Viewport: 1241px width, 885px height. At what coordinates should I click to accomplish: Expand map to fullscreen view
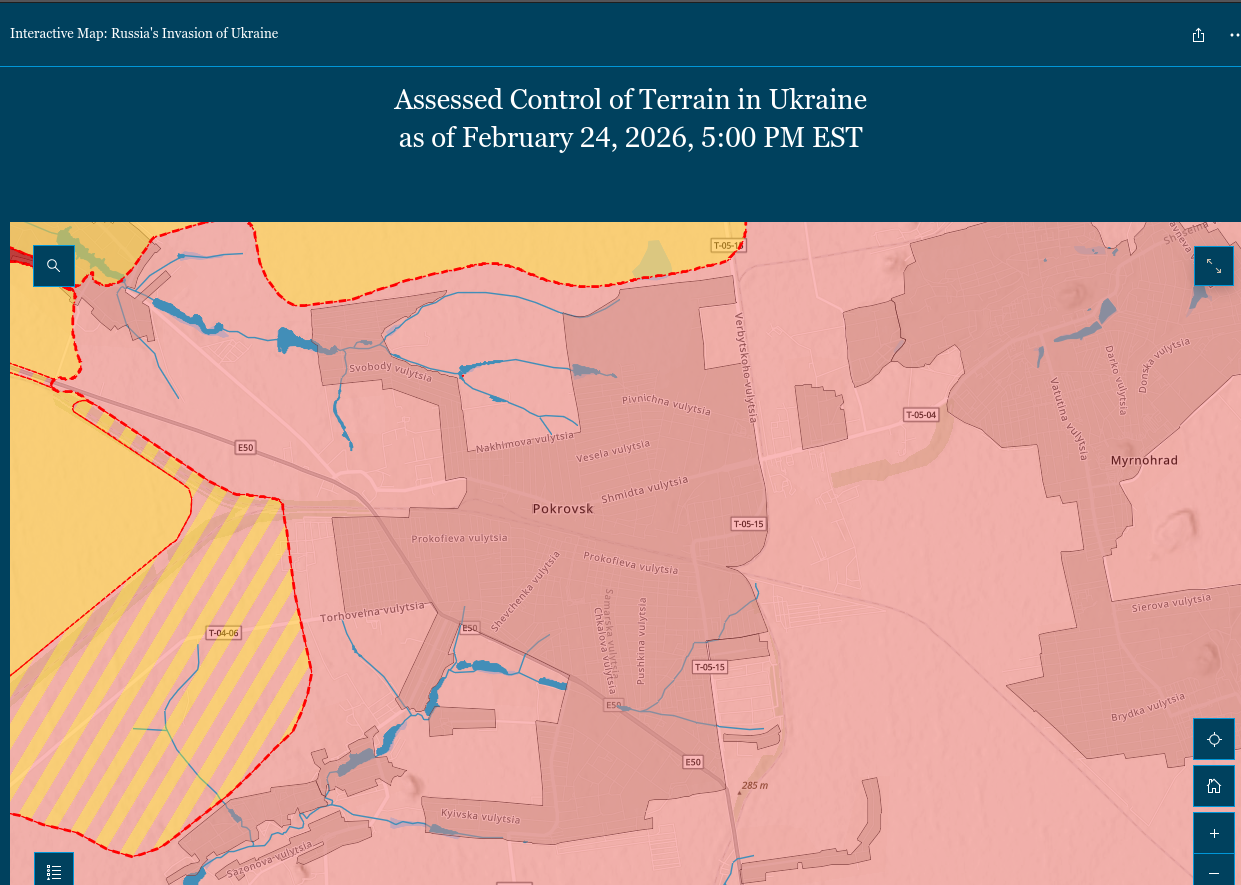tap(1214, 266)
